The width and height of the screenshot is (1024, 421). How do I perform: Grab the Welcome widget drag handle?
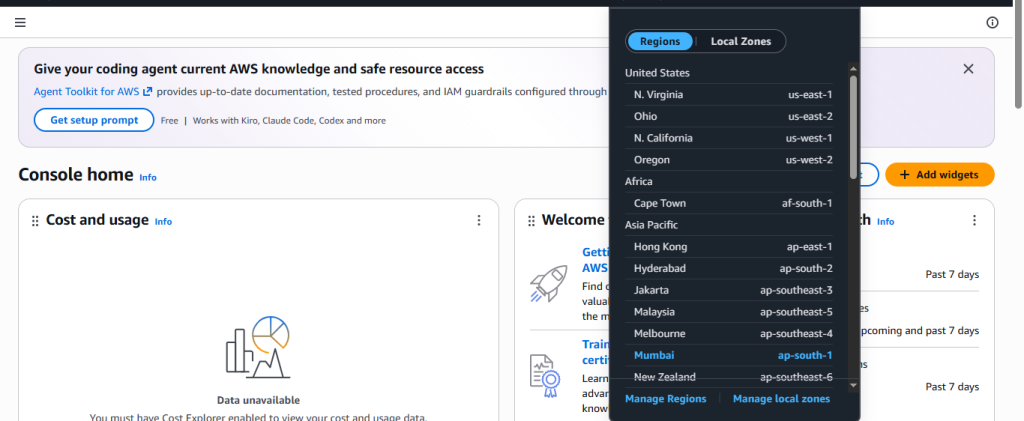pos(532,221)
